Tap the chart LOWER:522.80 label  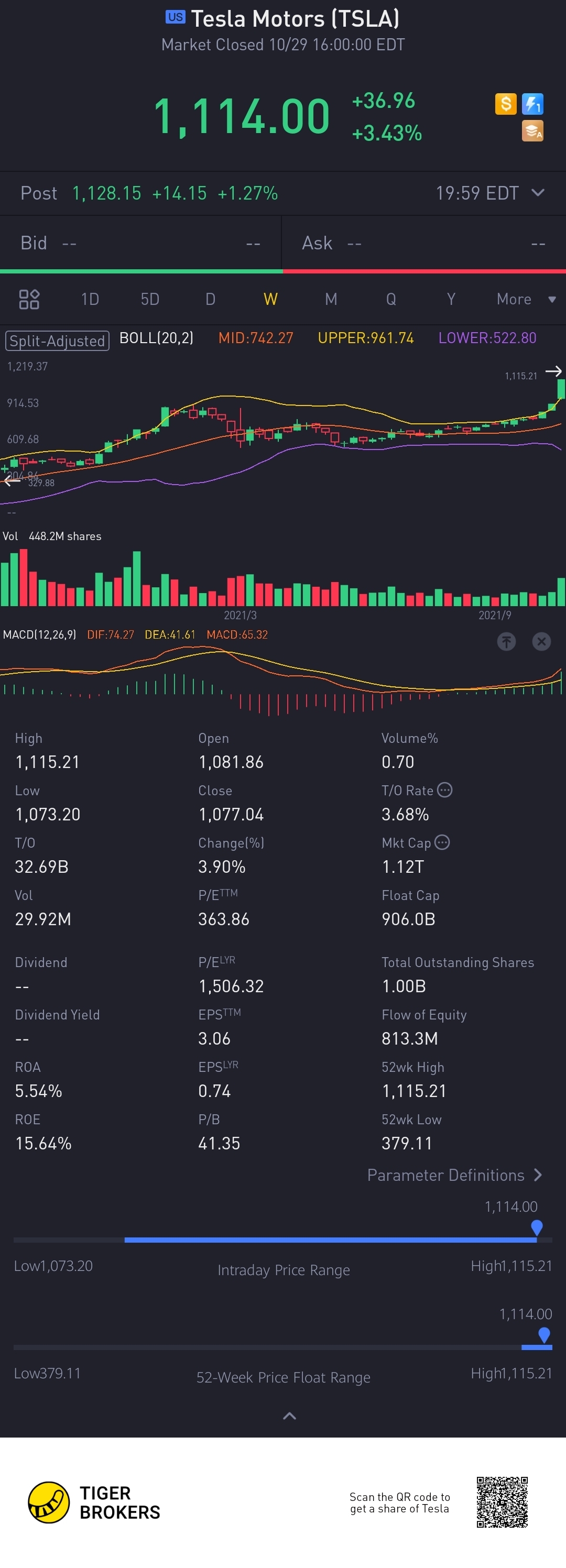click(487, 338)
